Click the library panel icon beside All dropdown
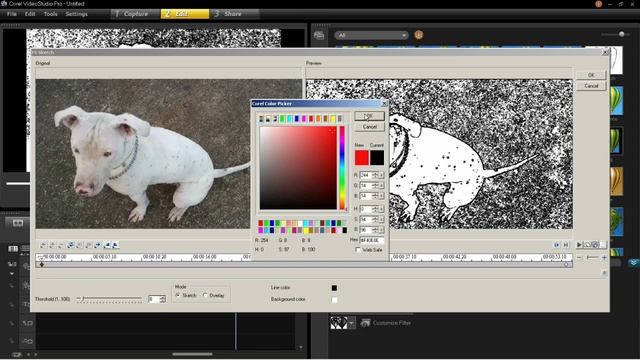Image resolution: width=640 pixels, height=360 pixels. pyautogui.click(x=319, y=35)
